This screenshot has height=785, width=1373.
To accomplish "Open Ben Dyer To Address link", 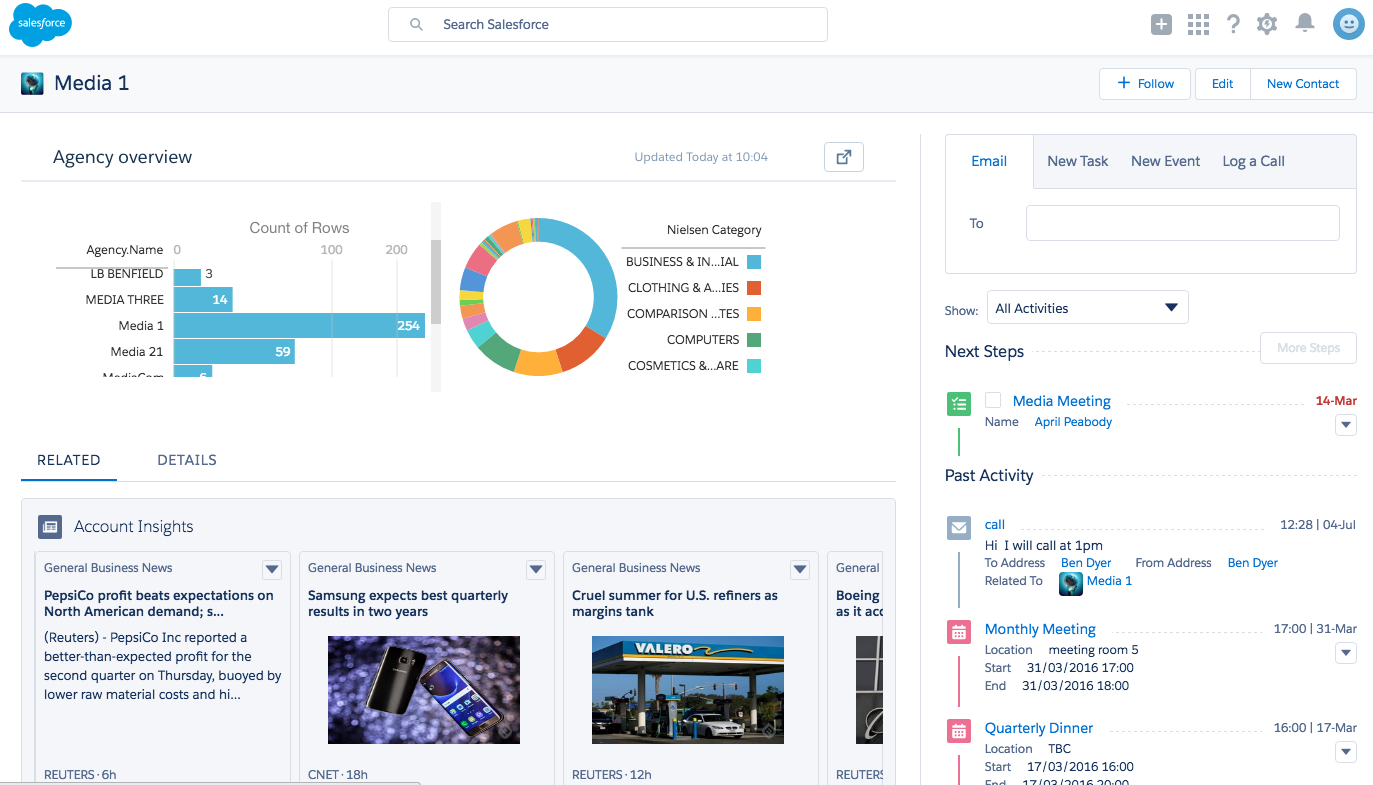I will [x=1086, y=563].
